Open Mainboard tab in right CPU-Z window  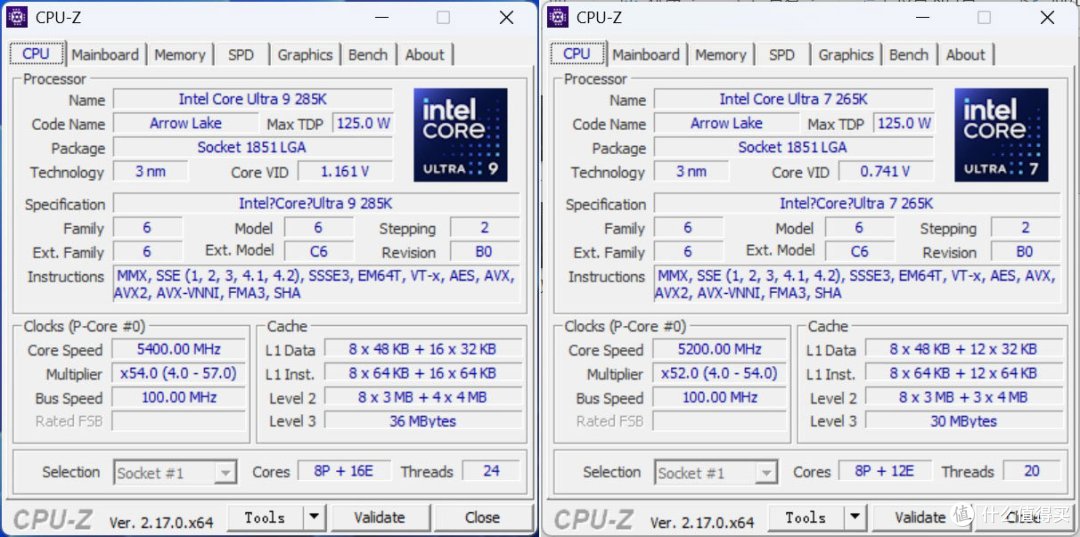(646, 55)
